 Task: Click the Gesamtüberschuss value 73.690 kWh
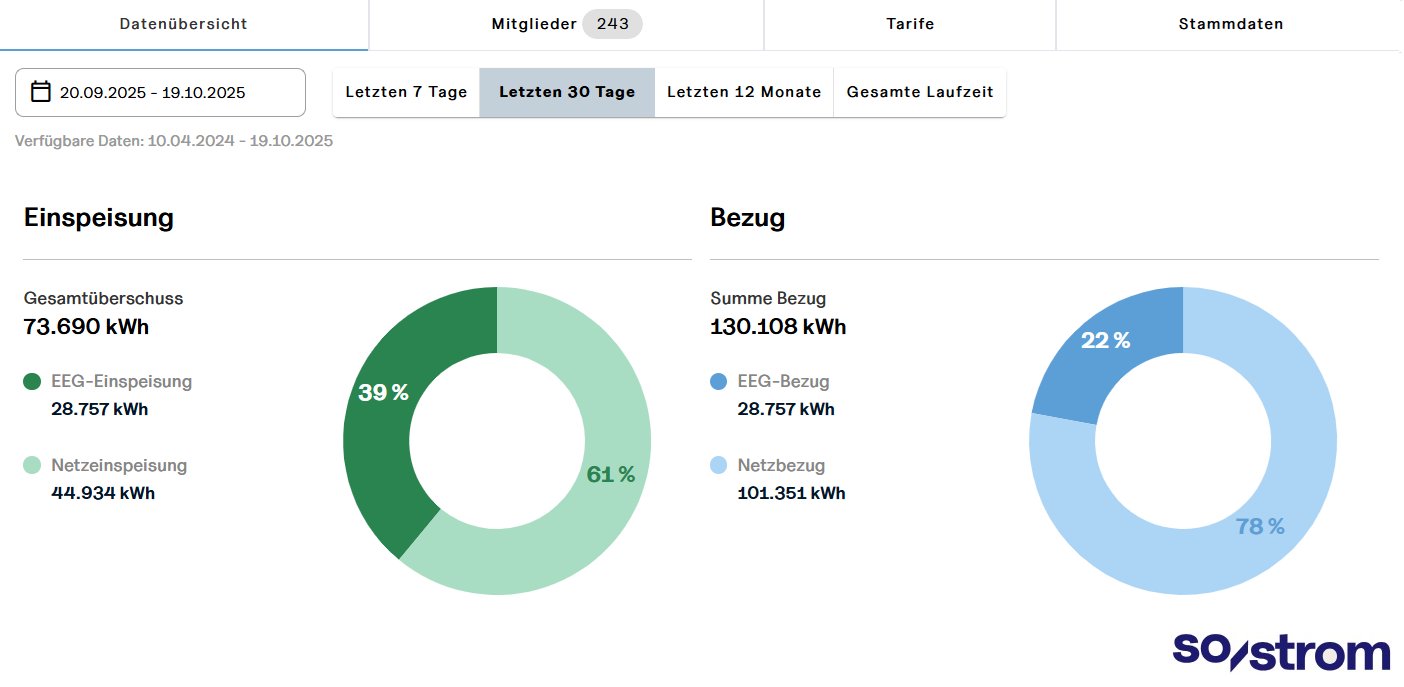[x=85, y=326]
